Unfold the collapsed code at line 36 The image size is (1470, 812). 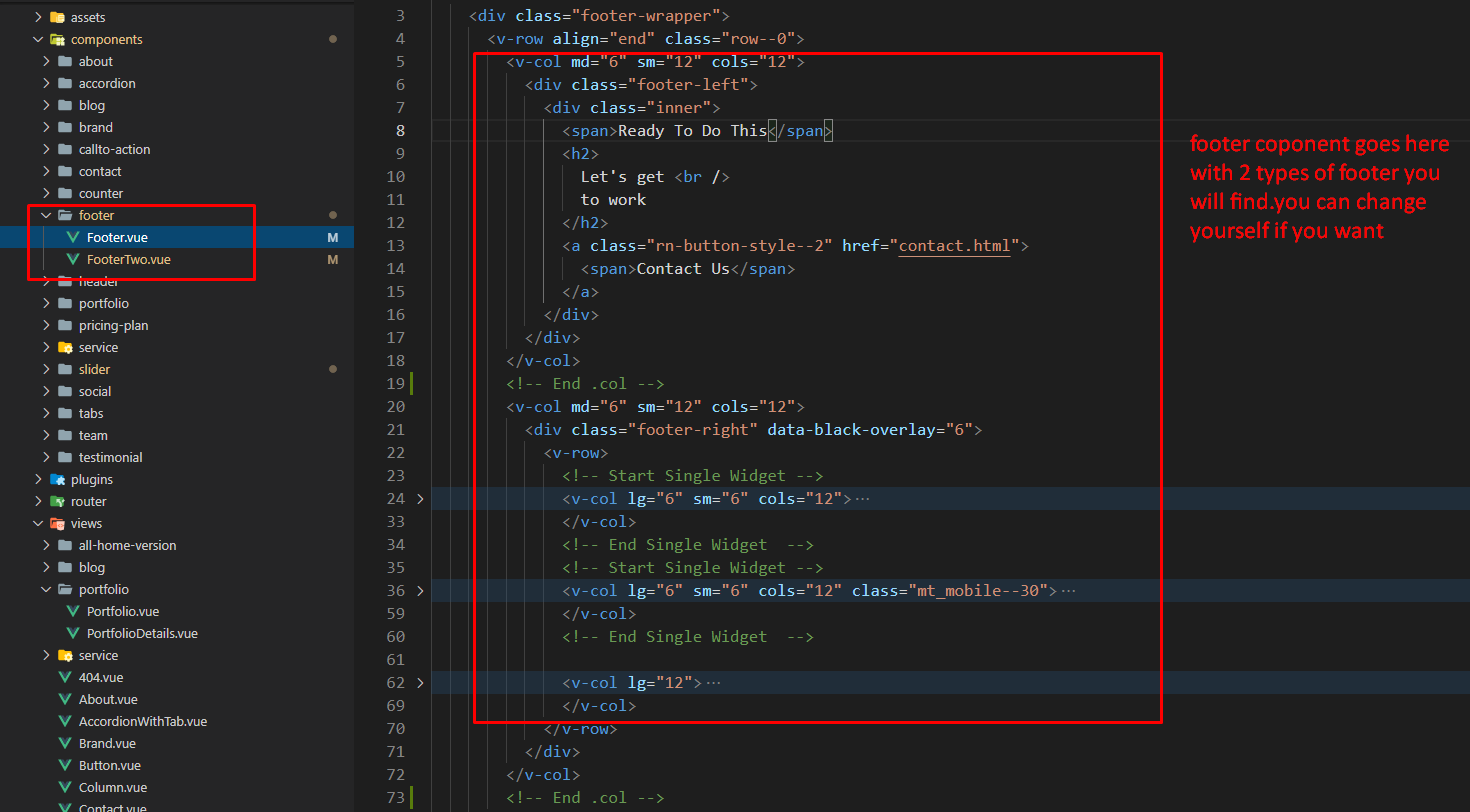pyautogui.click(x=420, y=590)
